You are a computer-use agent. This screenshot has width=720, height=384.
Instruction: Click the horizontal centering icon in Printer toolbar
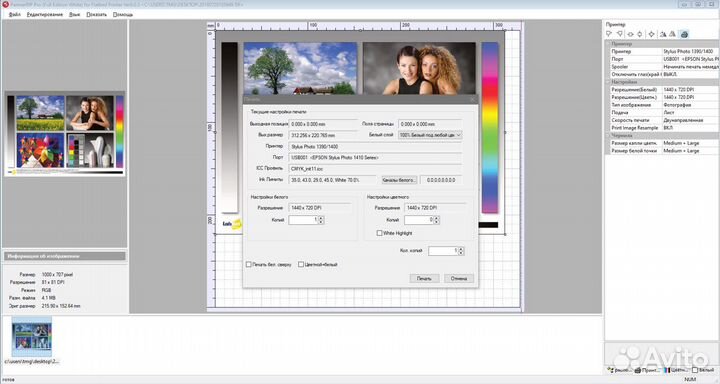[630, 34]
